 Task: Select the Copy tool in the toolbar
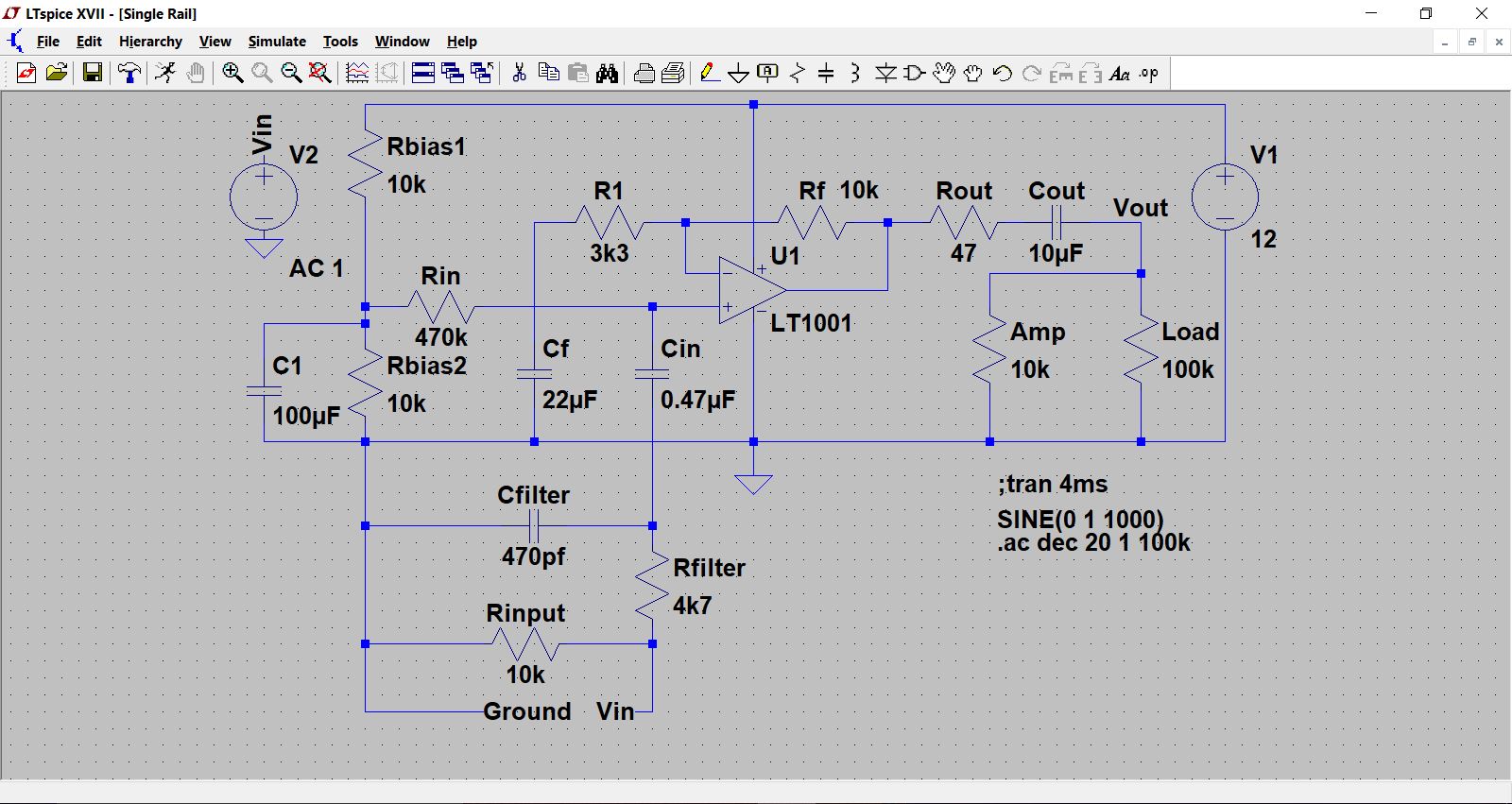pyautogui.click(x=548, y=73)
